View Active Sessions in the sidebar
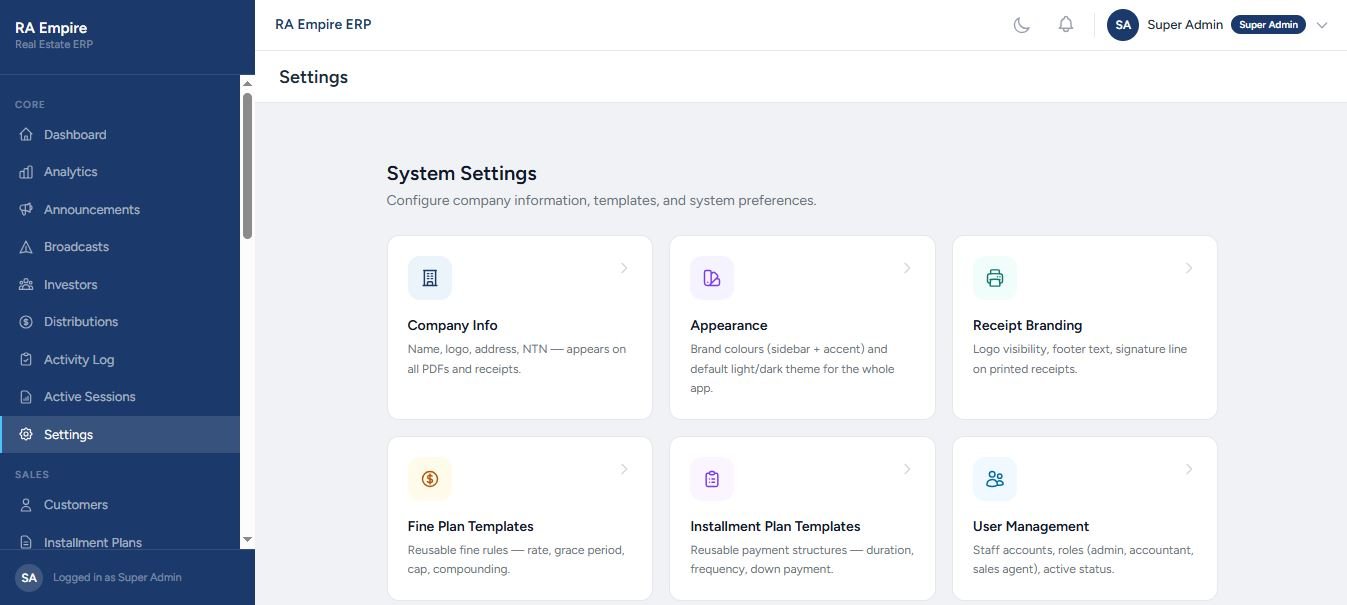The image size is (1347, 605). click(120, 397)
